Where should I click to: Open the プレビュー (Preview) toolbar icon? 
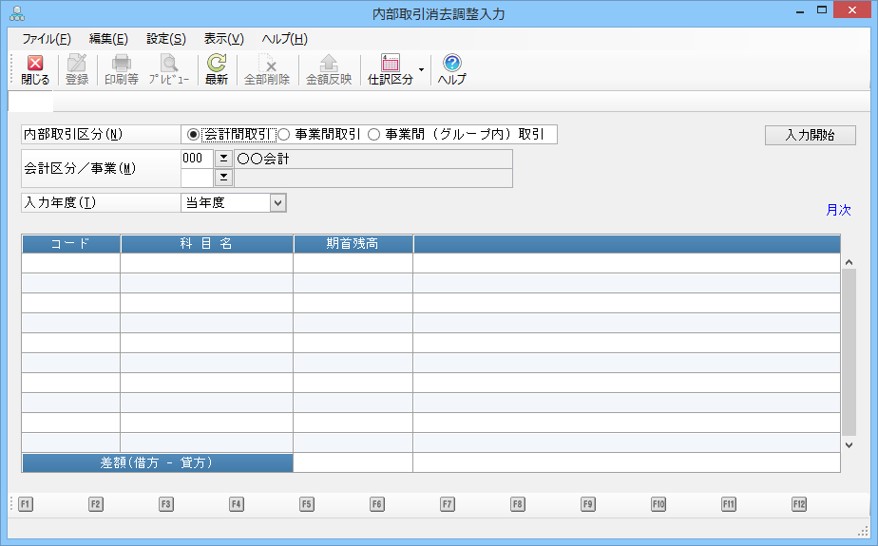click(x=169, y=69)
